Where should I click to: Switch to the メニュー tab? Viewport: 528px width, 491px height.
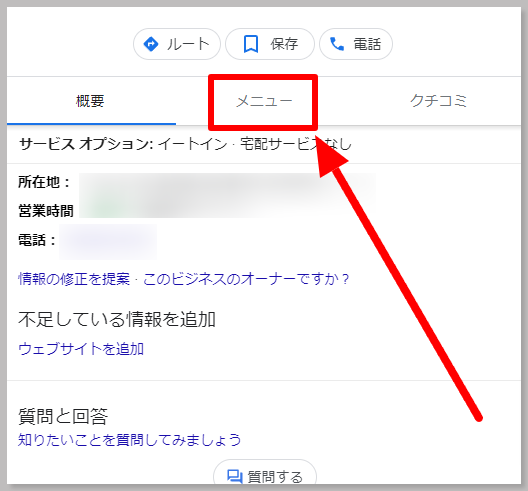(x=264, y=101)
